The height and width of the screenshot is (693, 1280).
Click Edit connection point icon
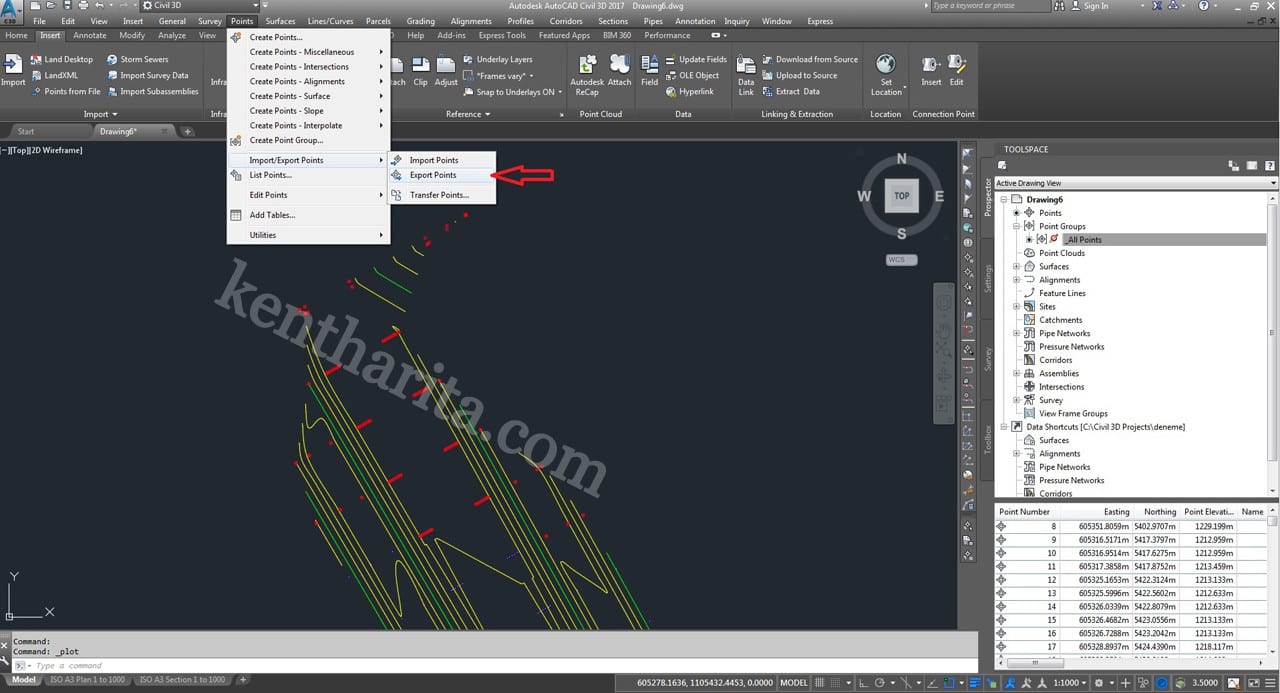point(956,66)
